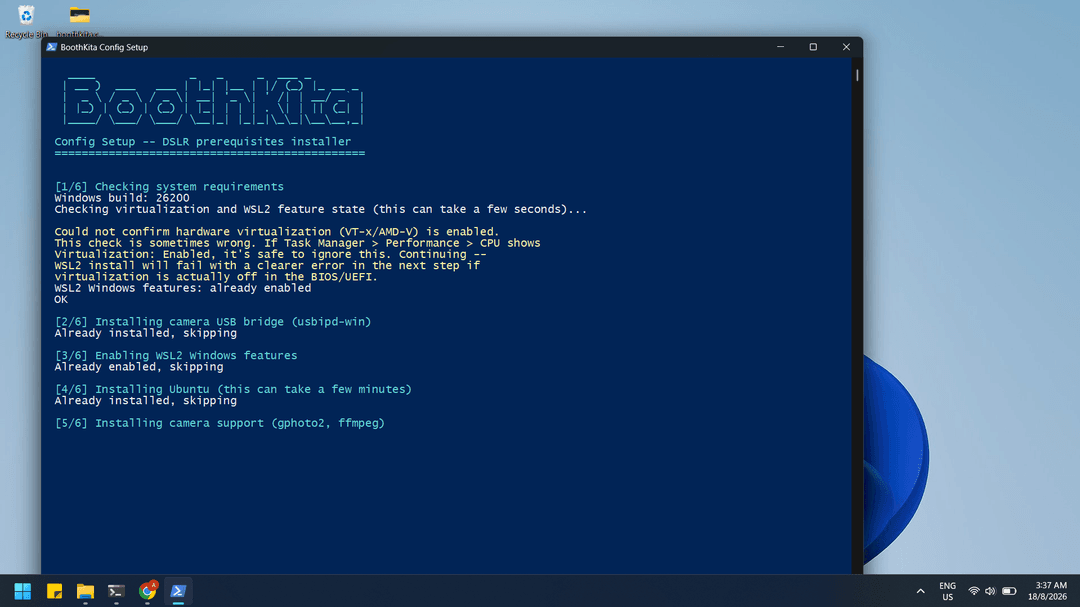The width and height of the screenshot is (1080, 607).
Task: Click the '[5/6] Installing camera support' line
Action: tap(220, 423)
